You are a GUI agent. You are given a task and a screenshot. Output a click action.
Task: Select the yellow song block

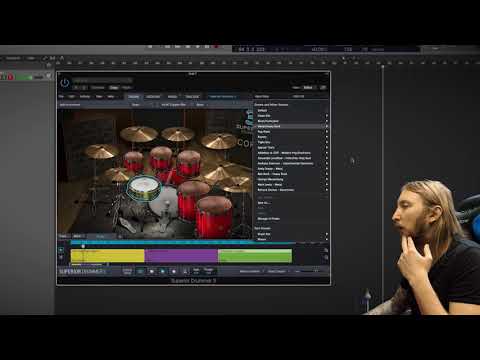coord(107,256)
